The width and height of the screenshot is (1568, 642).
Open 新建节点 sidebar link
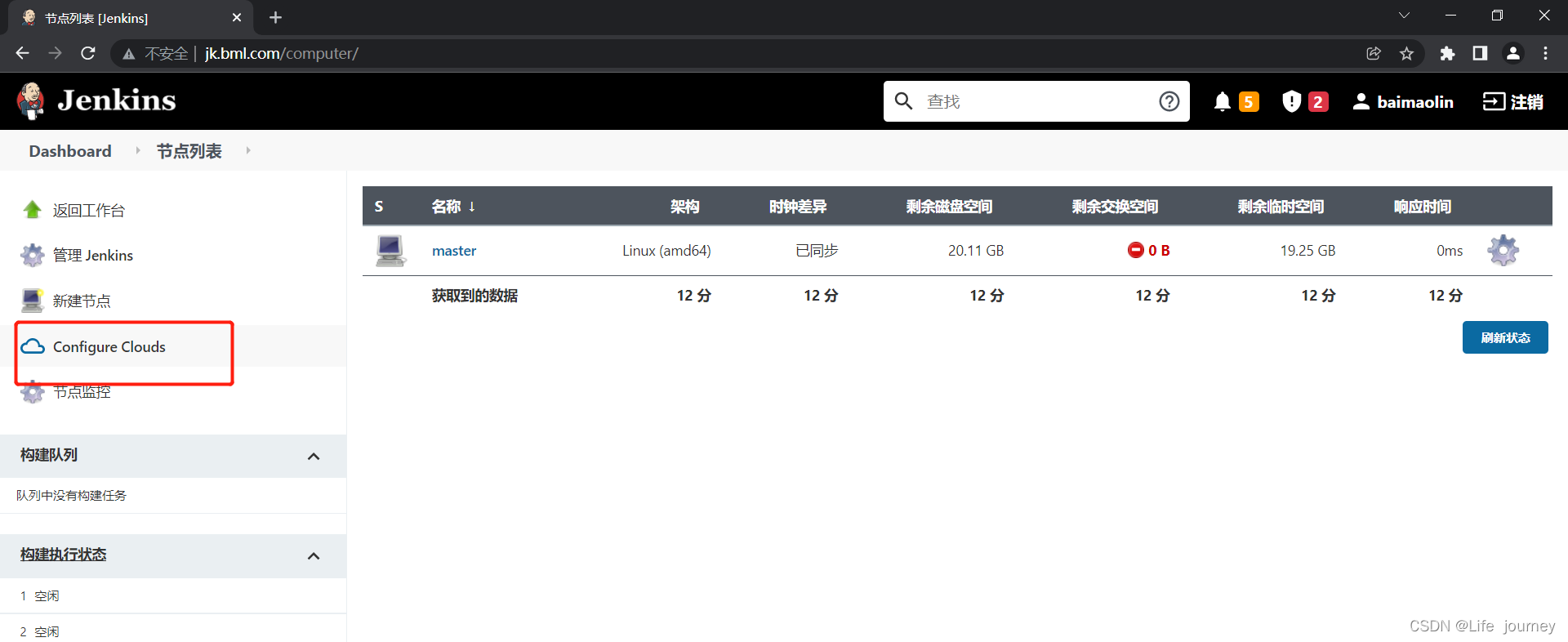(x=82, y=301)
